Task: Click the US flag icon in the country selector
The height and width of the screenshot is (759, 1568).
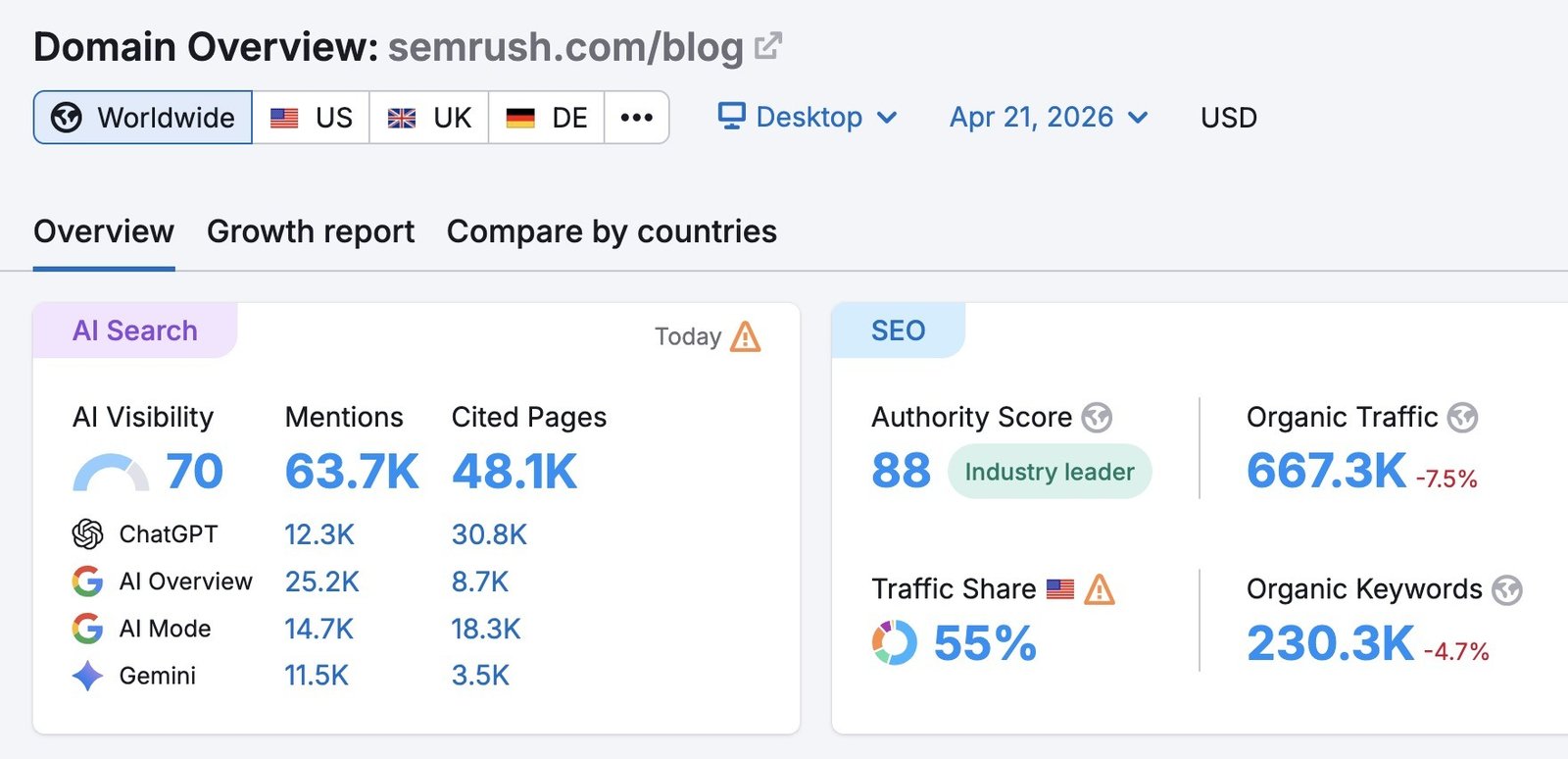Action: pyautogui.click(x=284, y=118)
